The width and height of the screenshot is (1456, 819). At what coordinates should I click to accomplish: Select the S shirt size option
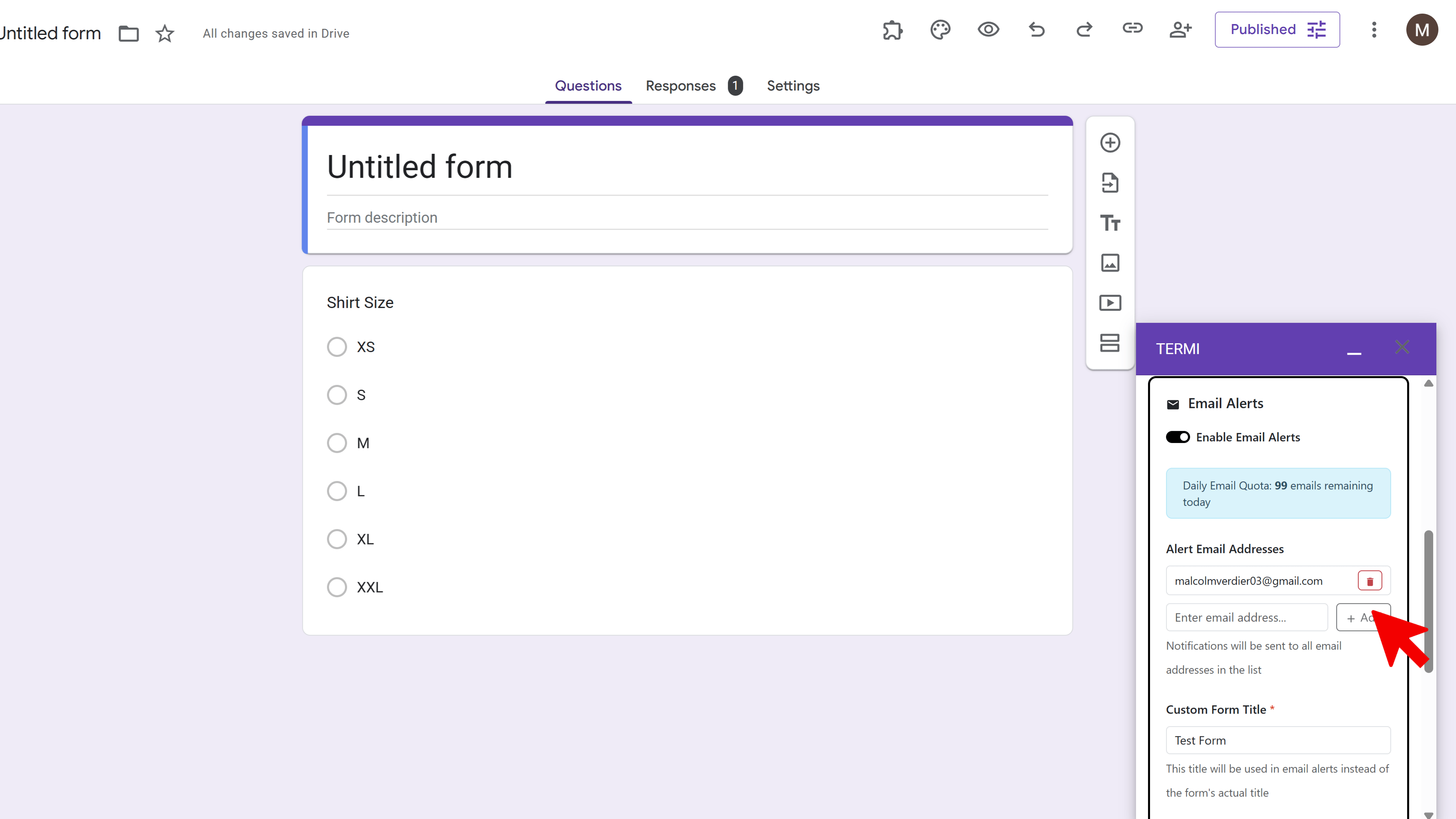(337, 394)
